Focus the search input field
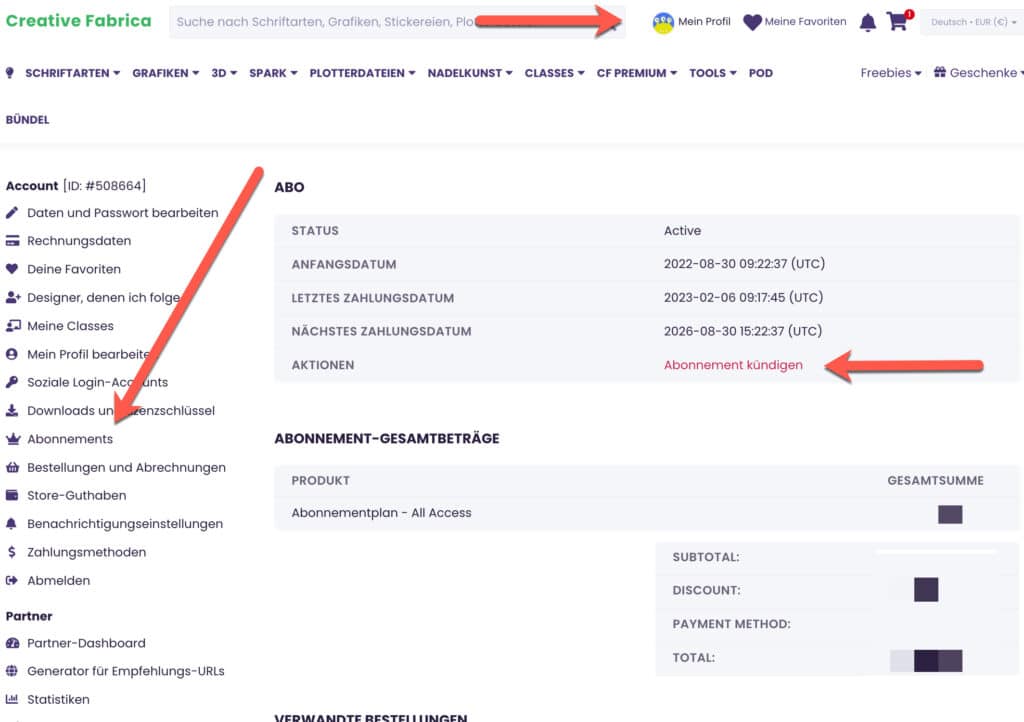This screenshot has width=1024, height=722. 397,22
